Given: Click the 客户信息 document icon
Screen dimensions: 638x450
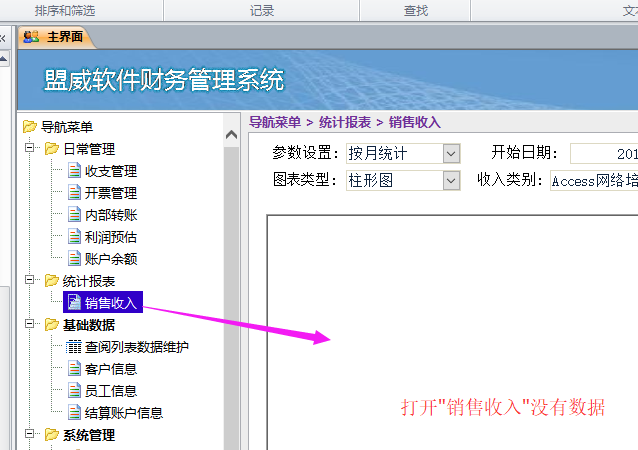Looking at the screenshot, I should 74,368.
